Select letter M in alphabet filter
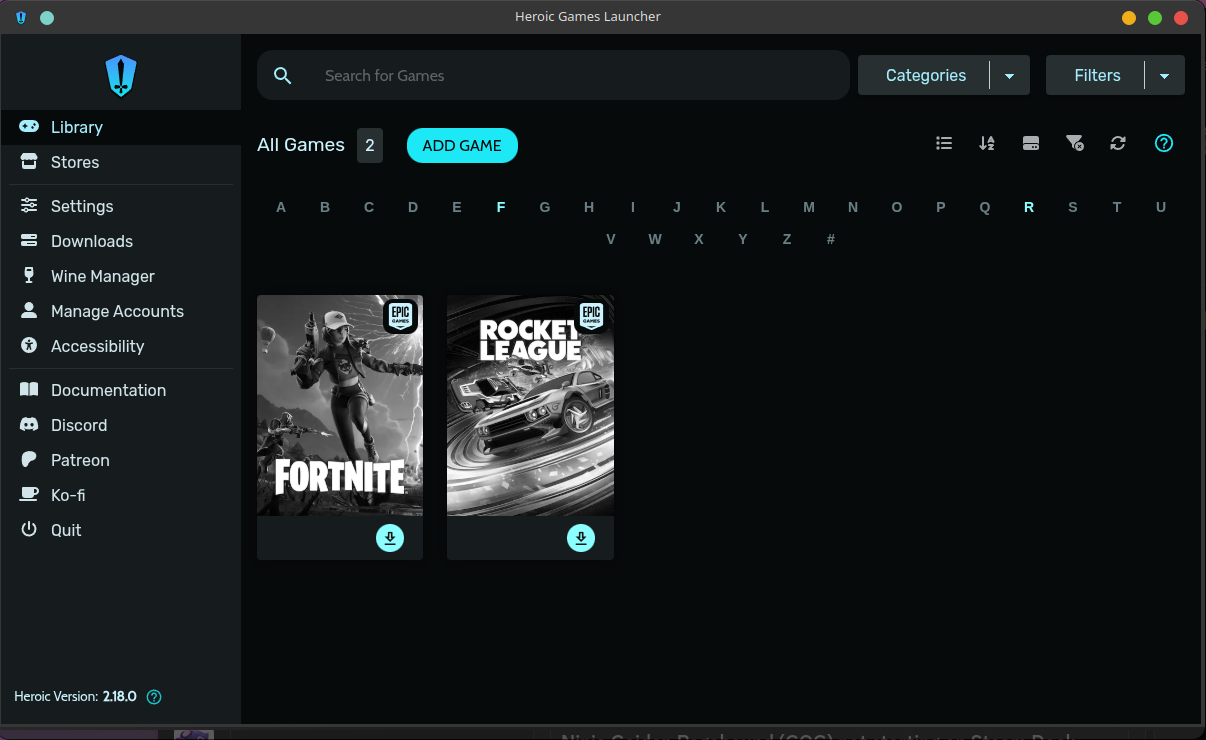Viewport: 1206px width, 740px height. (809, 207)
